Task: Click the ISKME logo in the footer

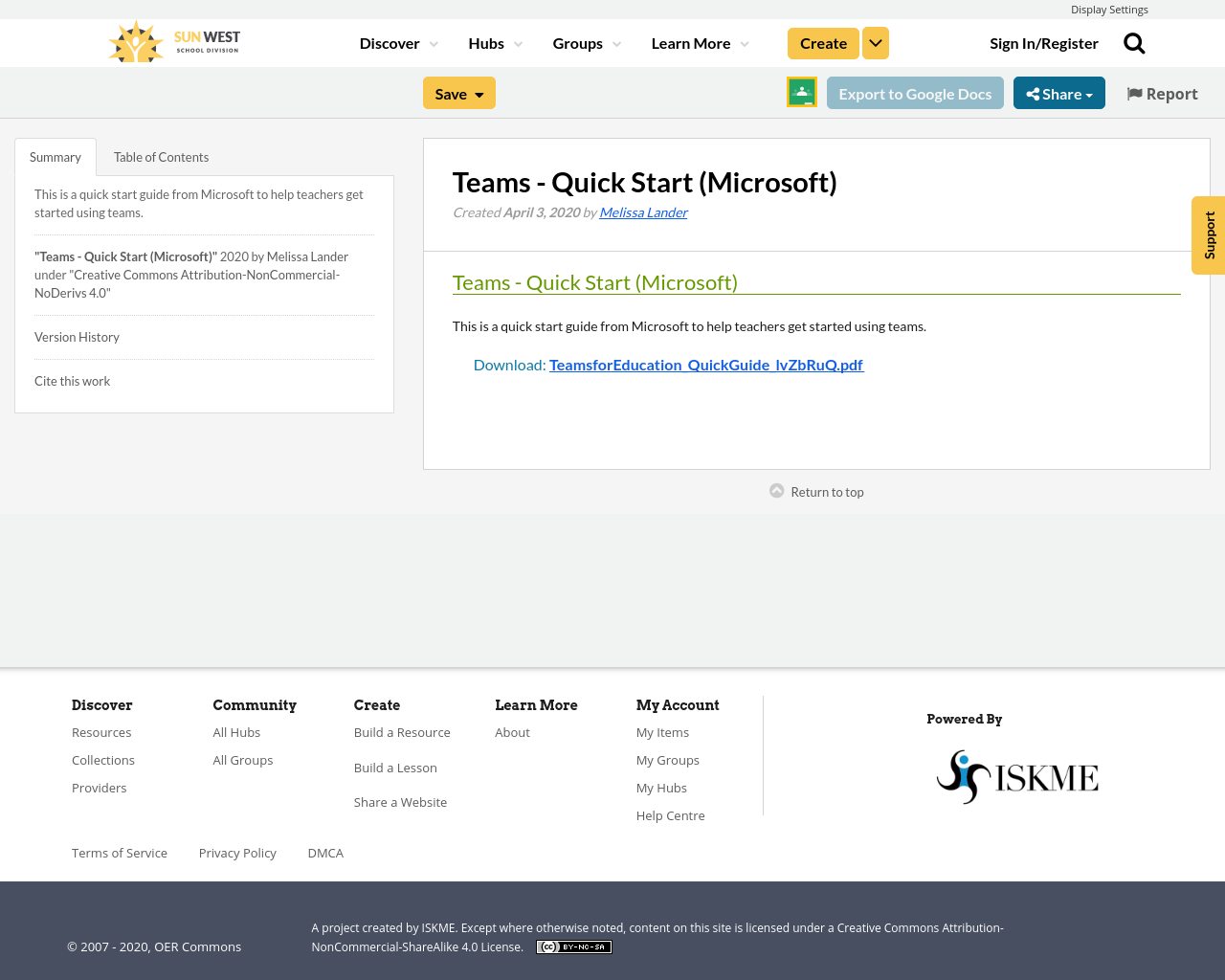Action: 1017,777
